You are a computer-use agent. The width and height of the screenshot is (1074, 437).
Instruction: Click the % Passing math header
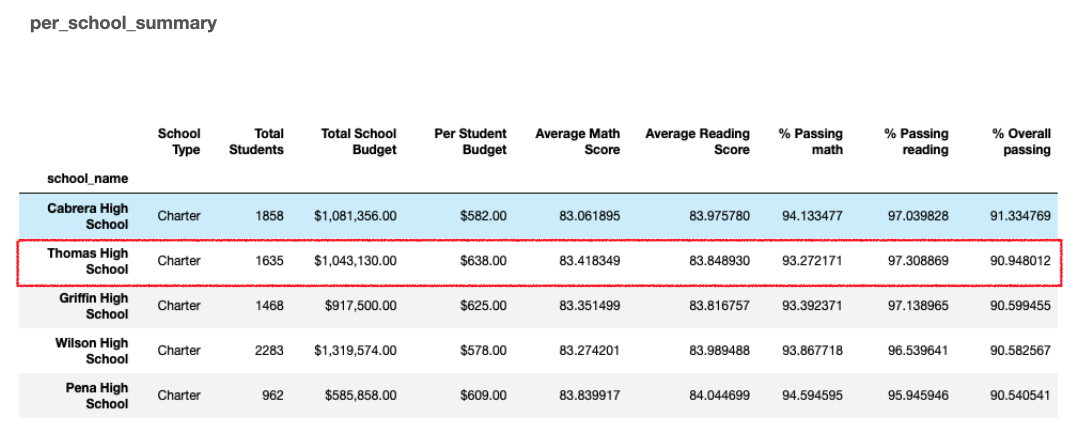tap(810, 142)
